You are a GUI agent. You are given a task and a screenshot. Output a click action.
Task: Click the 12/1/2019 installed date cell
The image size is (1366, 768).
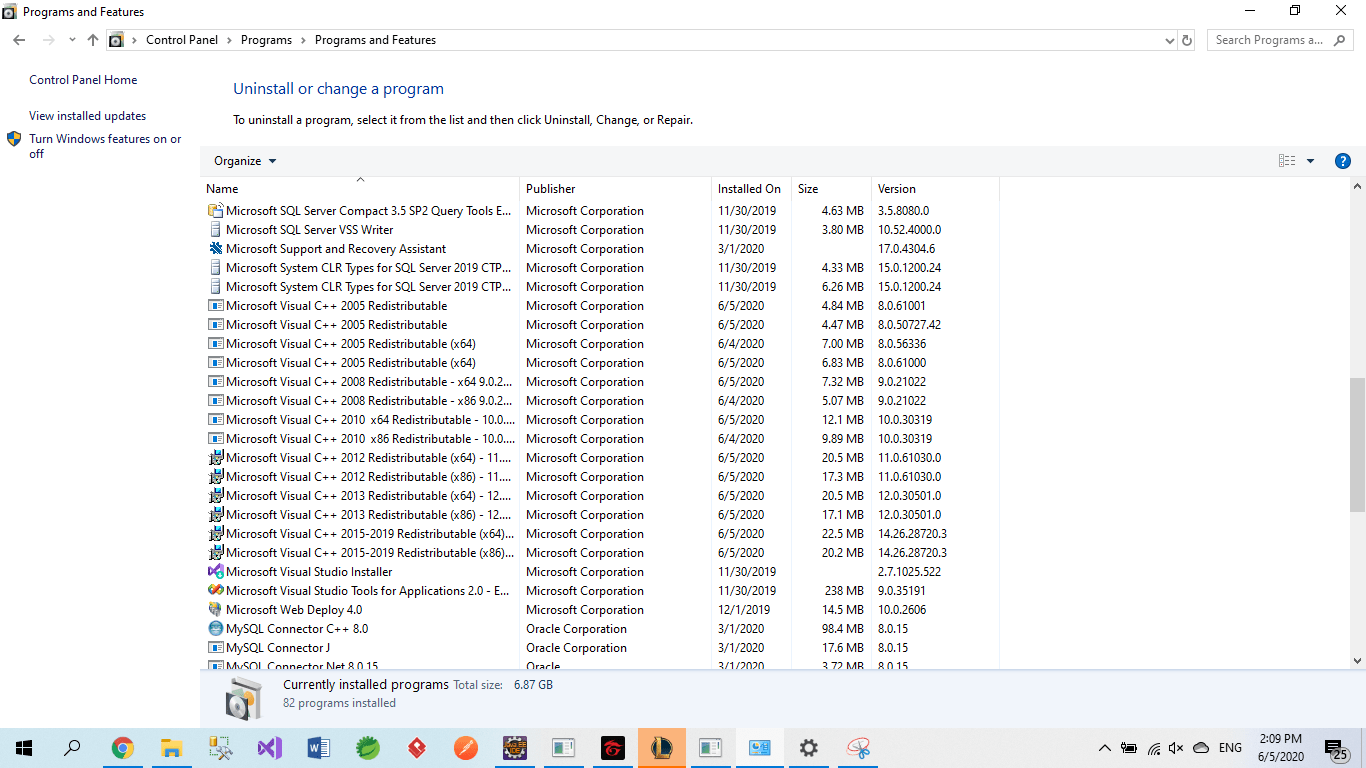pyautogui.click(x=744, y=610)
